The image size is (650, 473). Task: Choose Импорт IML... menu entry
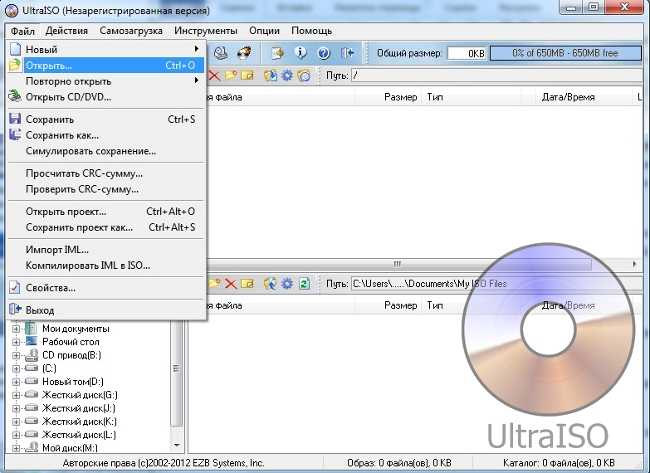107,250
